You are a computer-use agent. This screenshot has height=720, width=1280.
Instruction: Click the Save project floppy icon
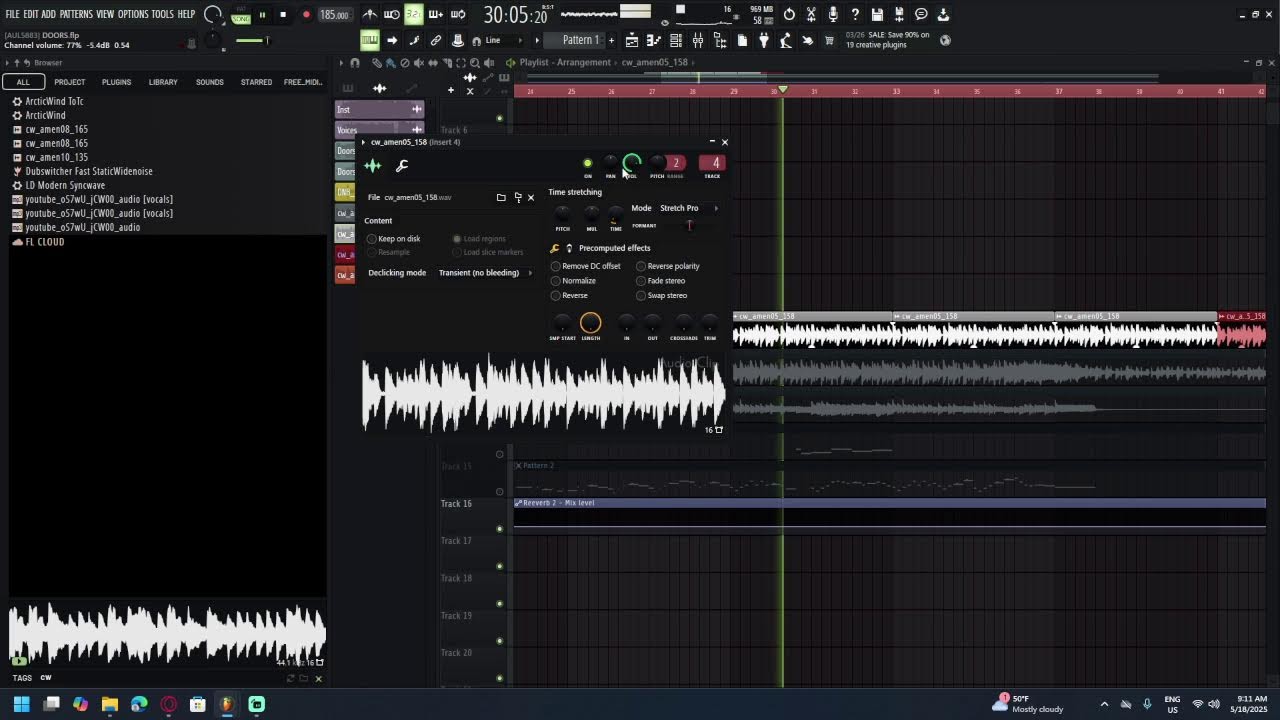point(877,14)
